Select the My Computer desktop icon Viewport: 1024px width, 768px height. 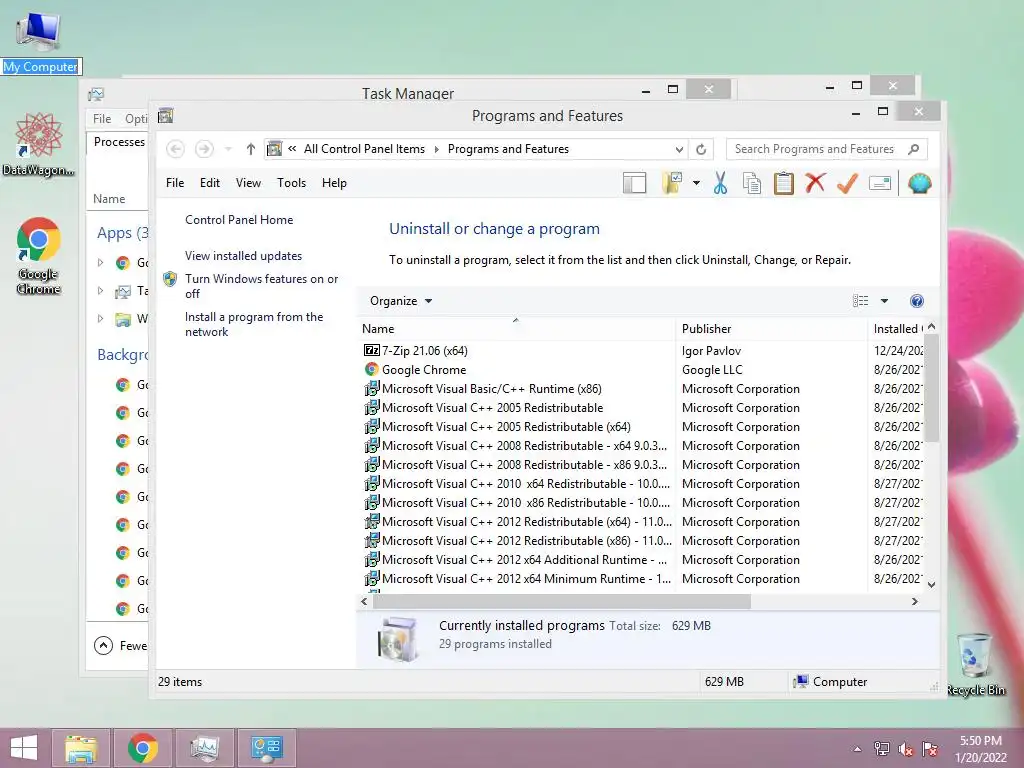40,42
